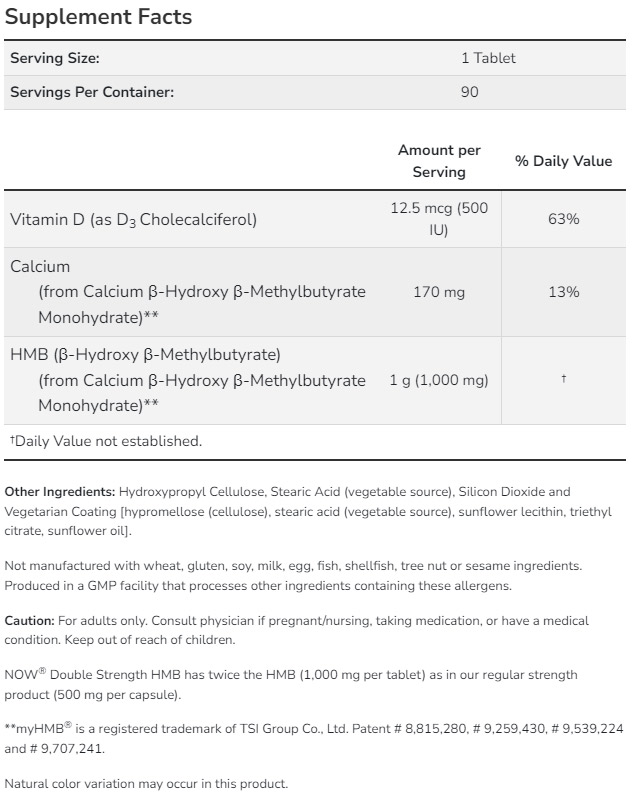Screen dimensions: 632x792
Task: Click the "Daily Value not established" footnote
Action: [x=105, y=441]
